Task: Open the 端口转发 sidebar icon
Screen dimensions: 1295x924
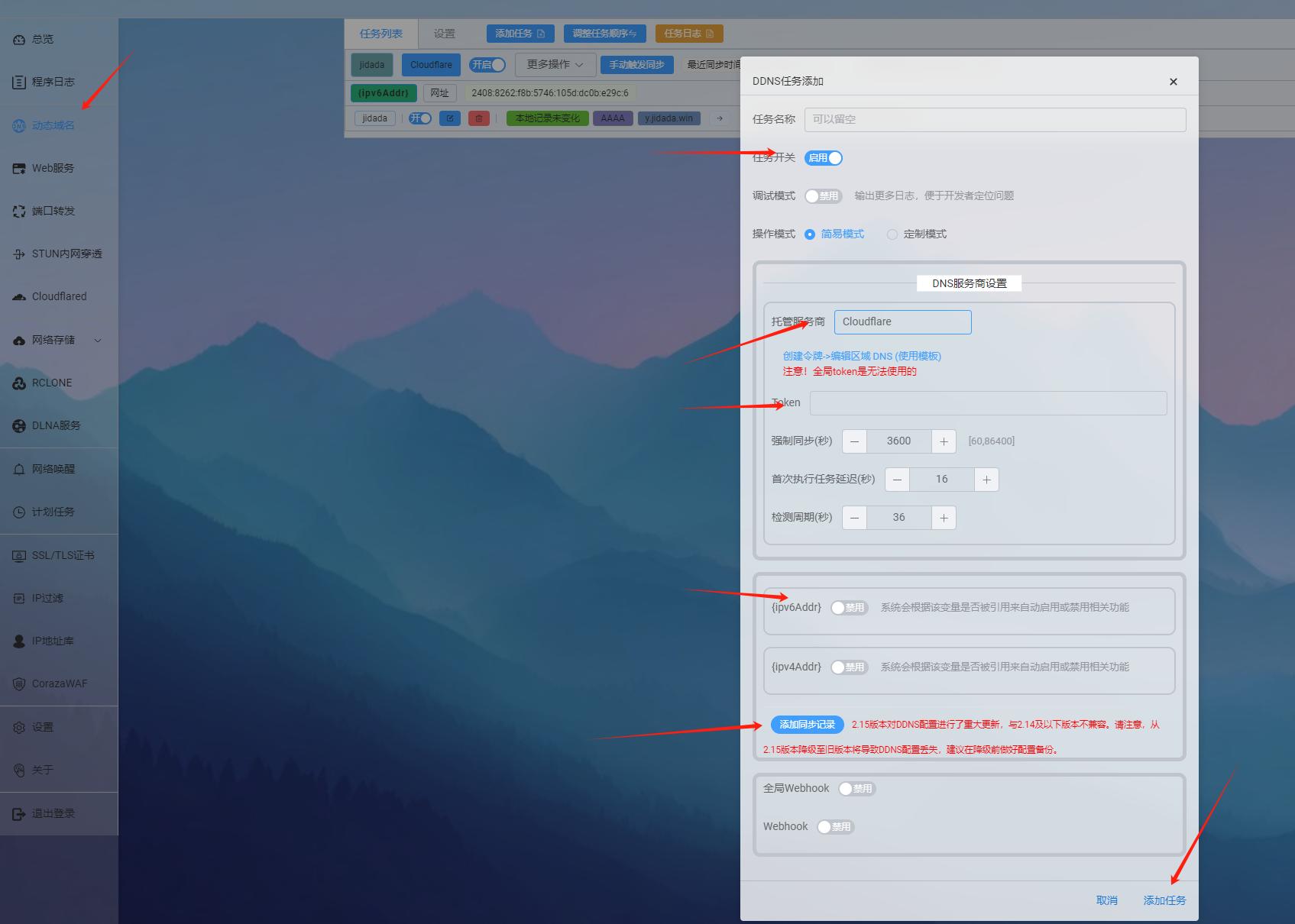Action: click(x=19, y=212)
